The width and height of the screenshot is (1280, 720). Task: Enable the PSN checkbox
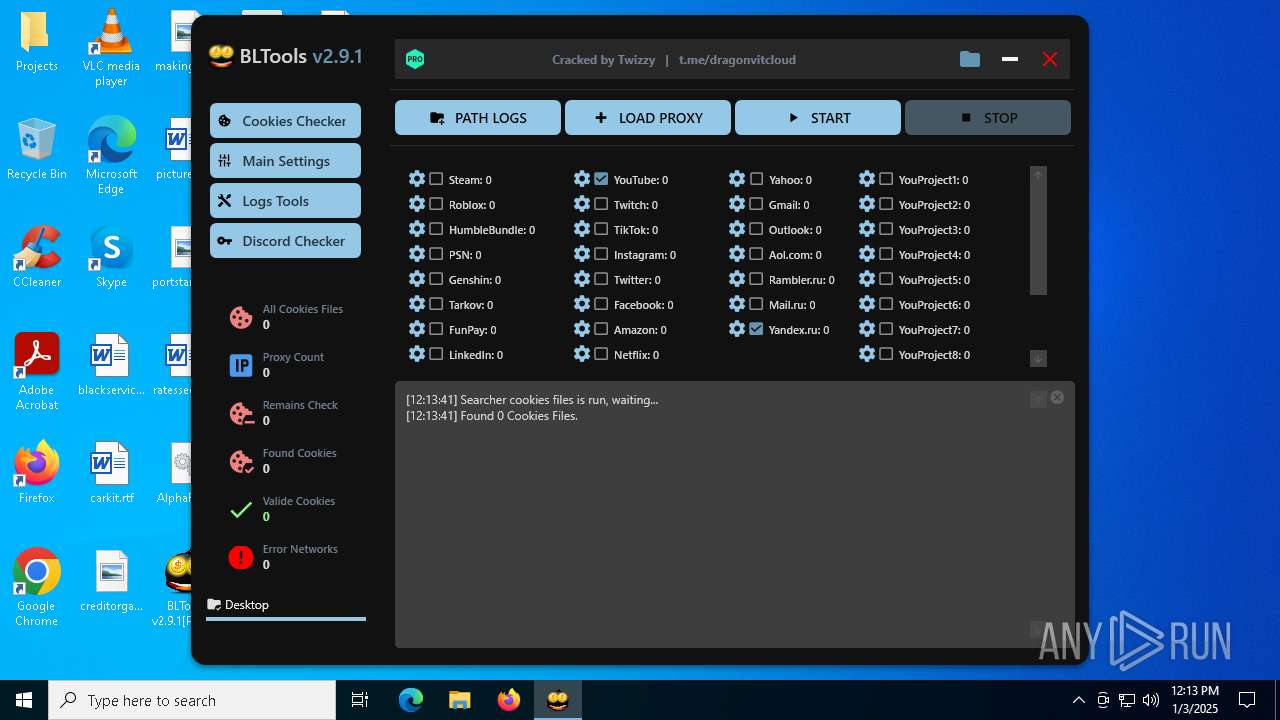tap(436, 254)
